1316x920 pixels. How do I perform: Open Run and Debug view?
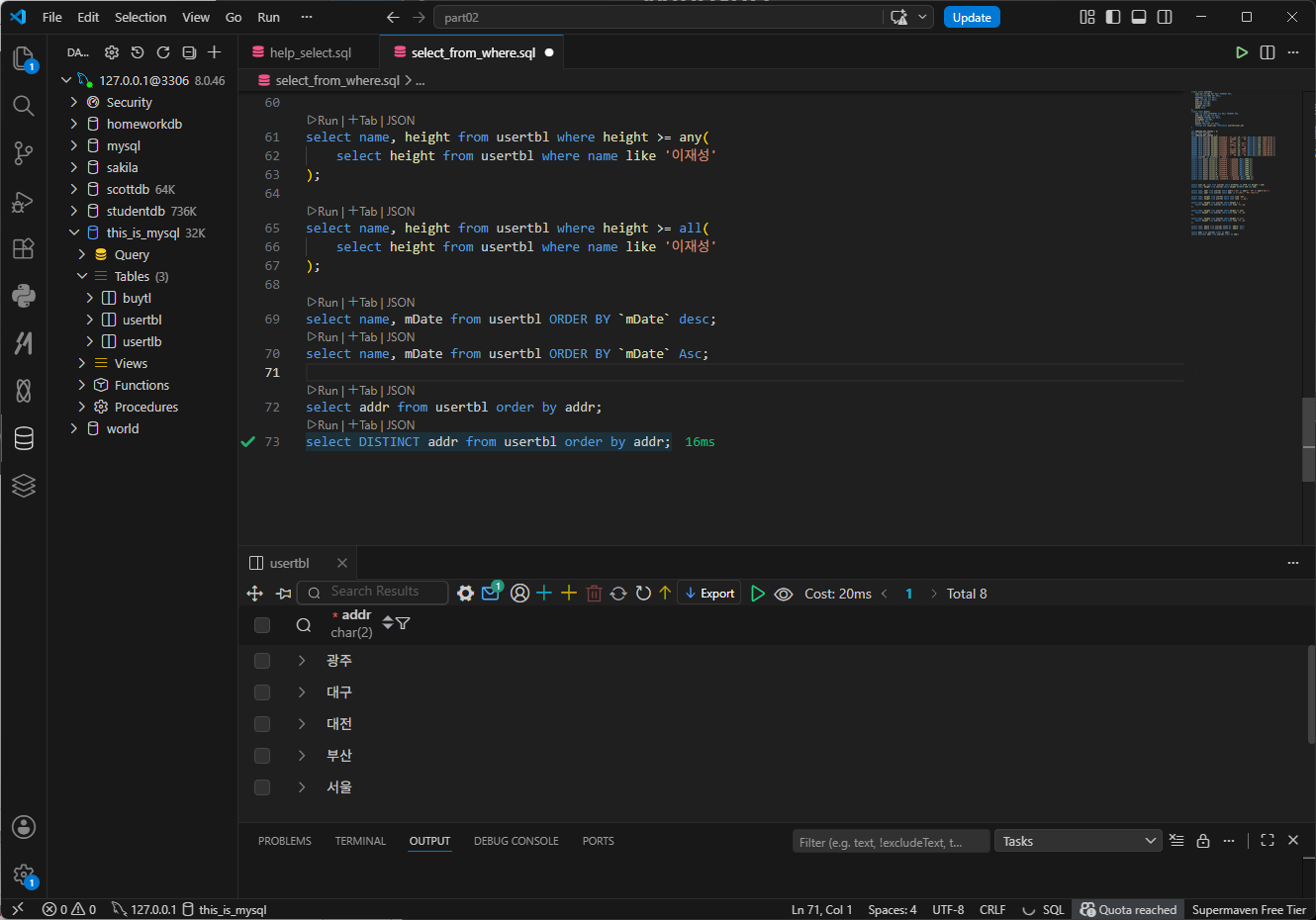(24, 202)
